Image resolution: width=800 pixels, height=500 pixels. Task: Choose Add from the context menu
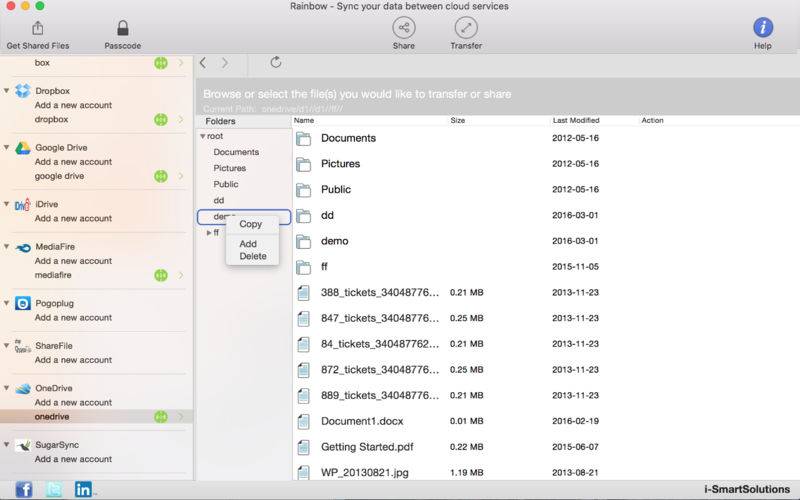pos(248,244)
